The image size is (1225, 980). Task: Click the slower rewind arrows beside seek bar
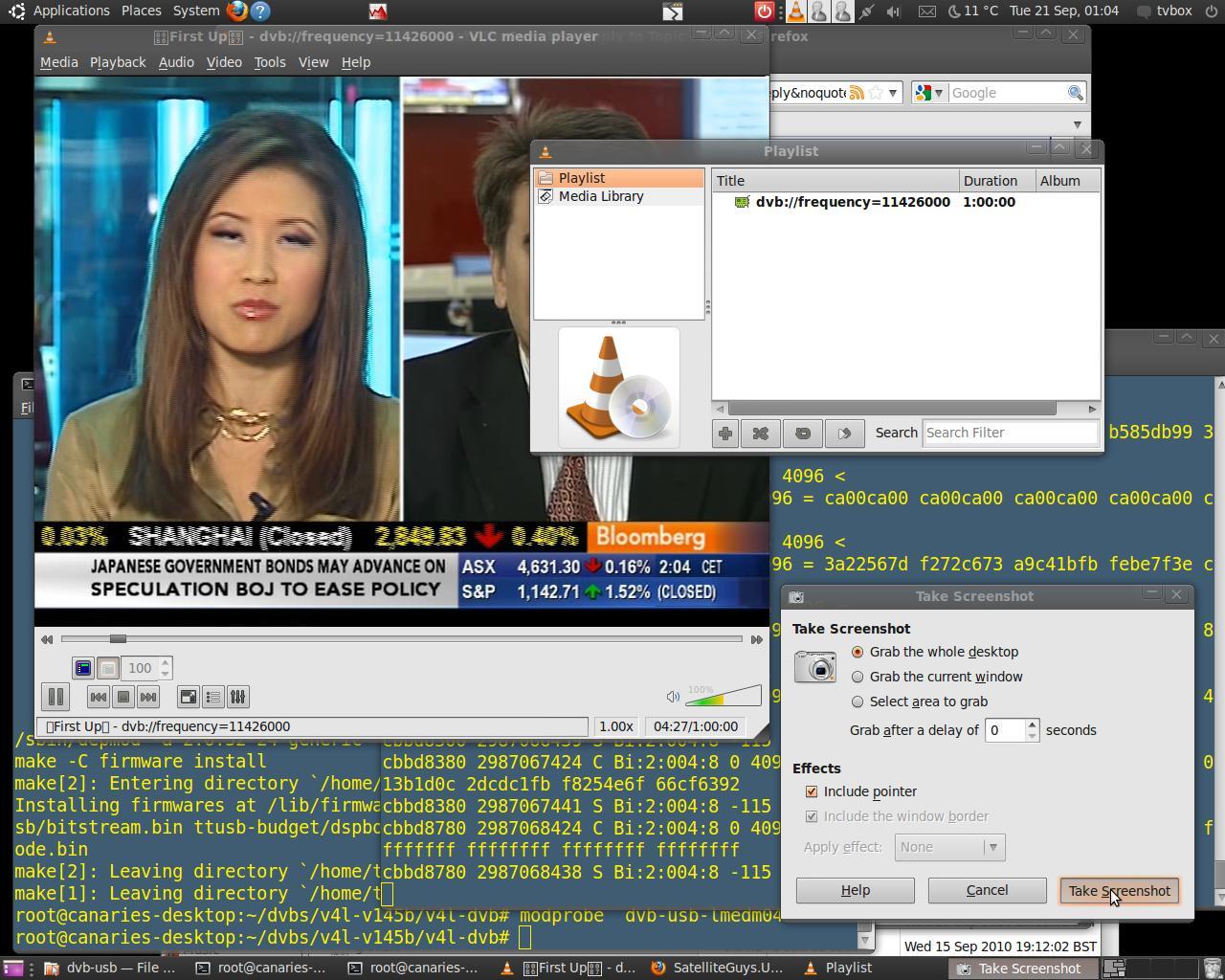(46, 639)
